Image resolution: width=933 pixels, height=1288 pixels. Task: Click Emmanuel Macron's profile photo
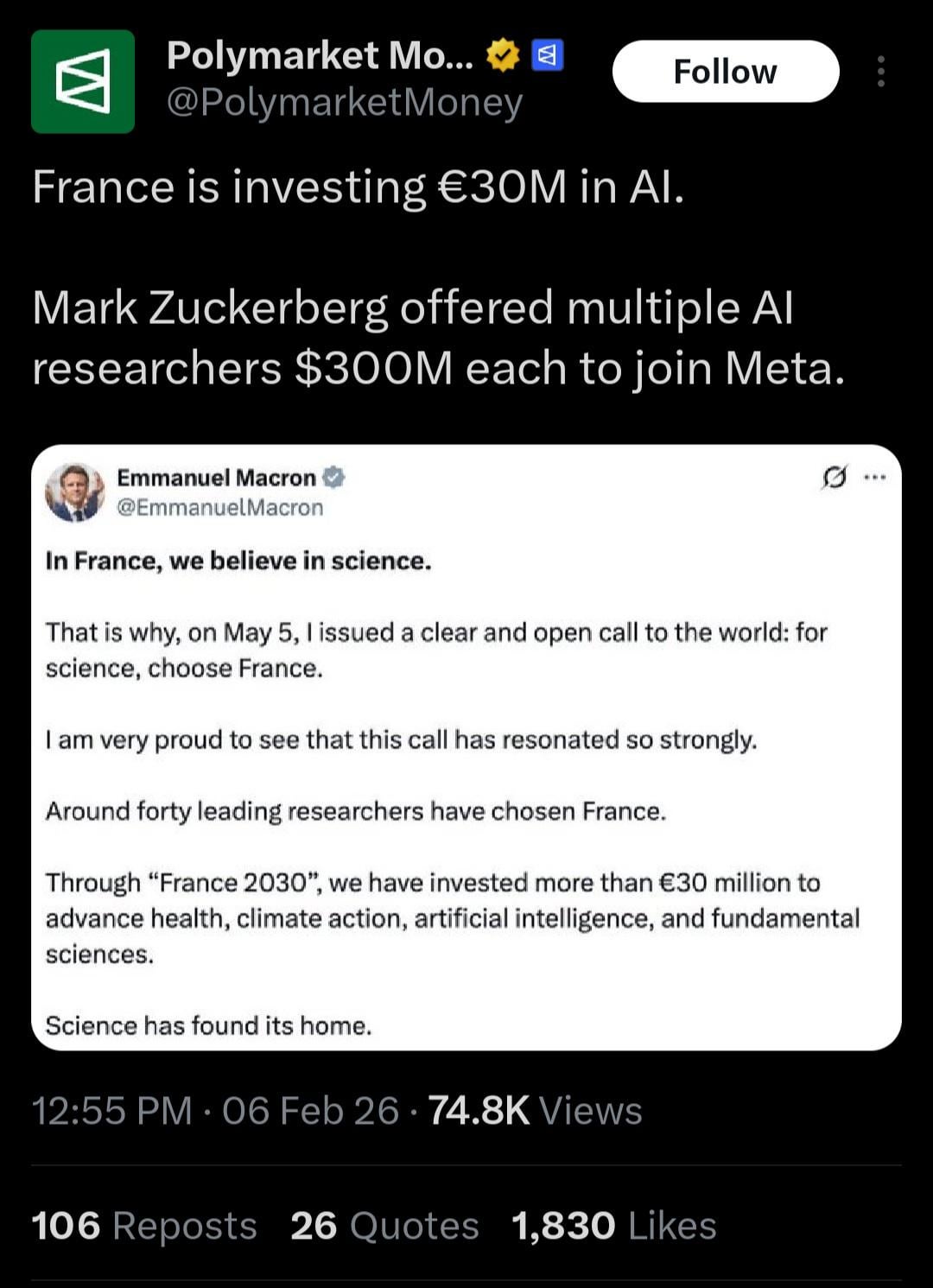point(74,492)
